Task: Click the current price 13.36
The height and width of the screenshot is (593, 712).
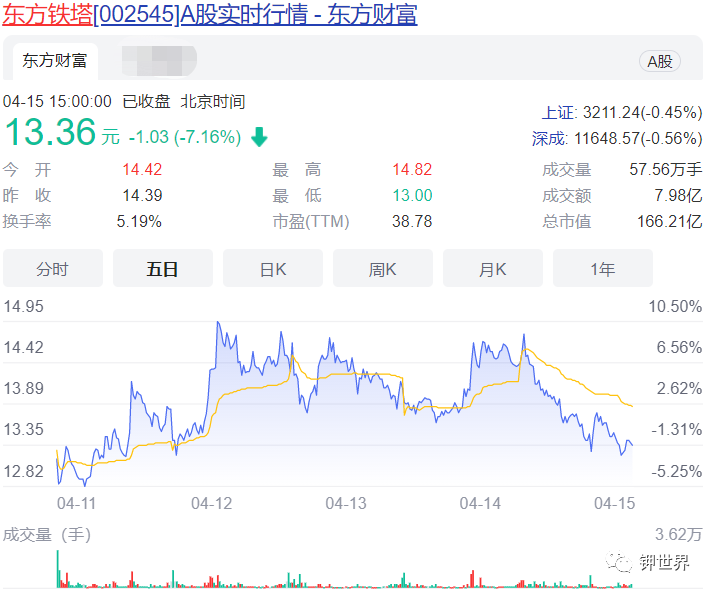Action: click(50, 132)
